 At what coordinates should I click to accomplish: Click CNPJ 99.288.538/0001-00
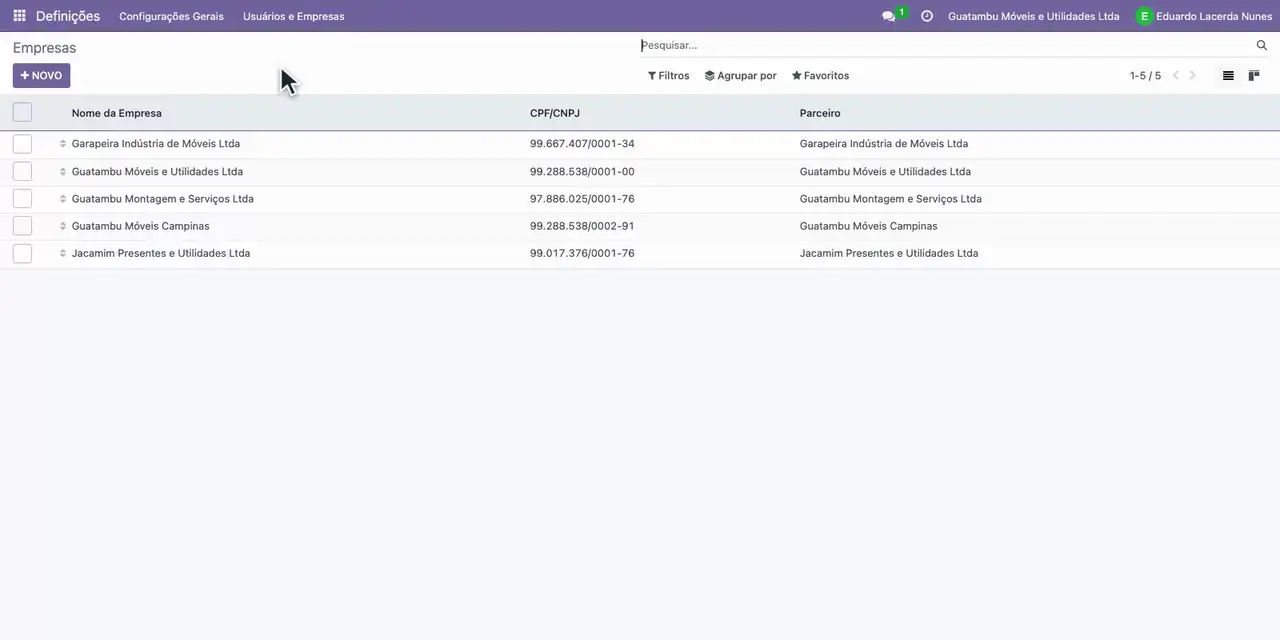pyautogui.click(x=582, y=172)
